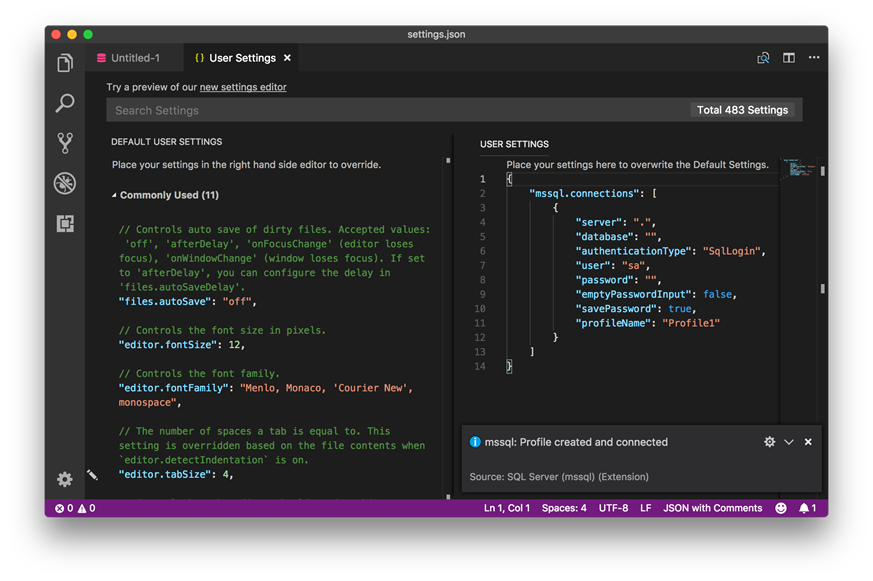Close the User Settings tab
873x581 pixels.
287,58
